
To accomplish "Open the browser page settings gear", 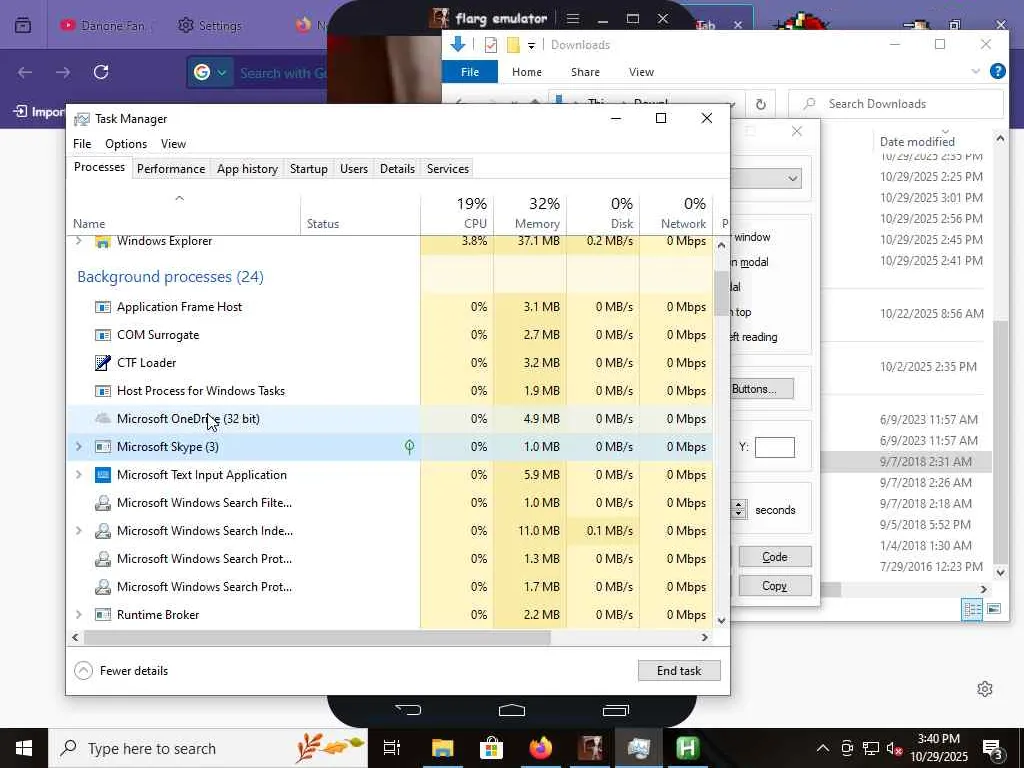I will [985, 689].
